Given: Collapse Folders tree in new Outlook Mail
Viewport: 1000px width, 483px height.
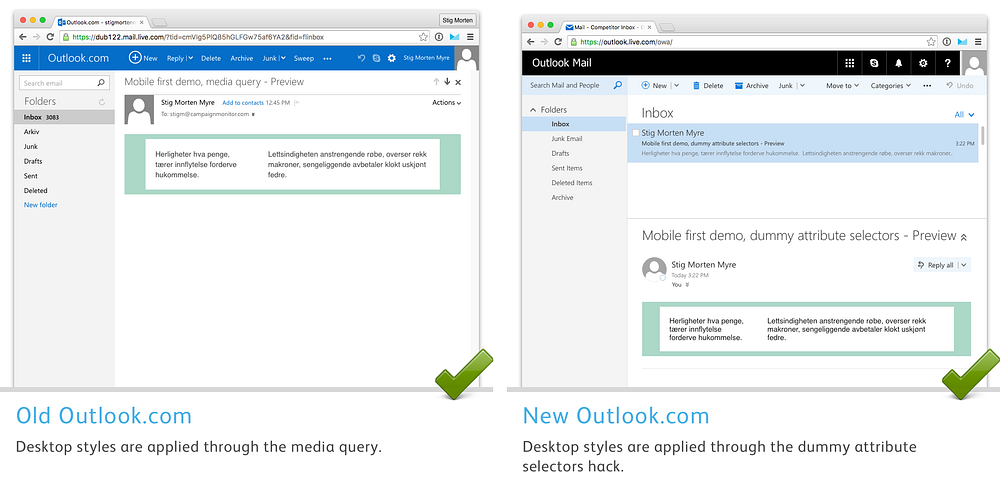Looking at the screenshot, I should [533, 110].
